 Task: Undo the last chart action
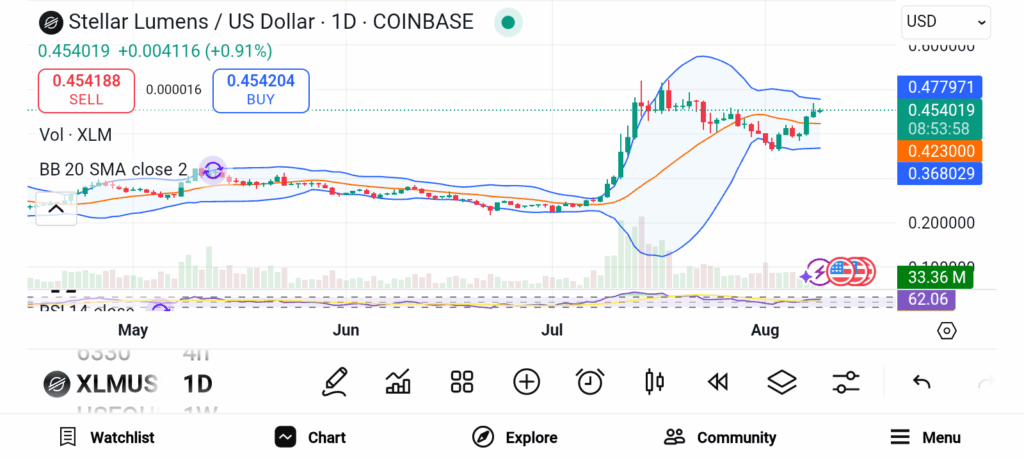[922, 382]
